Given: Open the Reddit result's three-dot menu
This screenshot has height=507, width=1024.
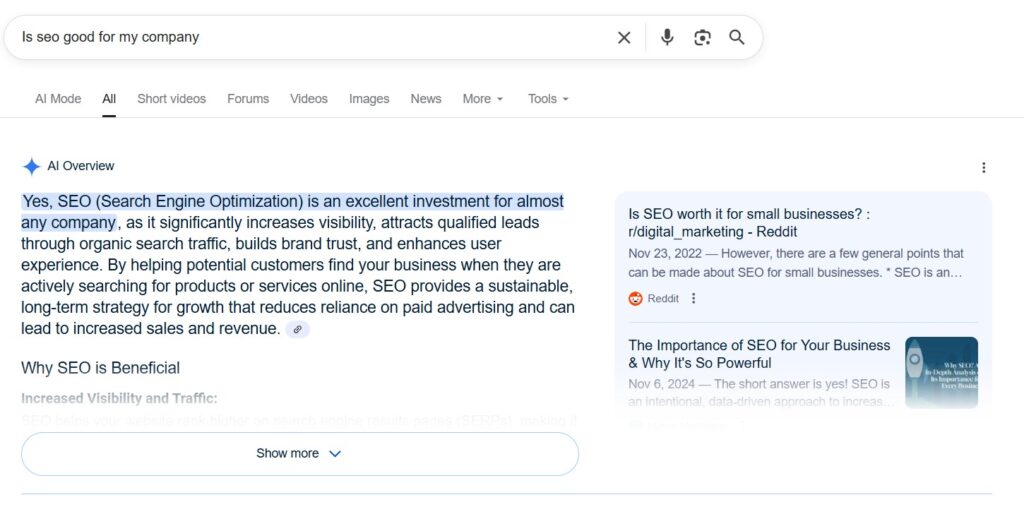Looking at the screenshot, I should 694,299.
